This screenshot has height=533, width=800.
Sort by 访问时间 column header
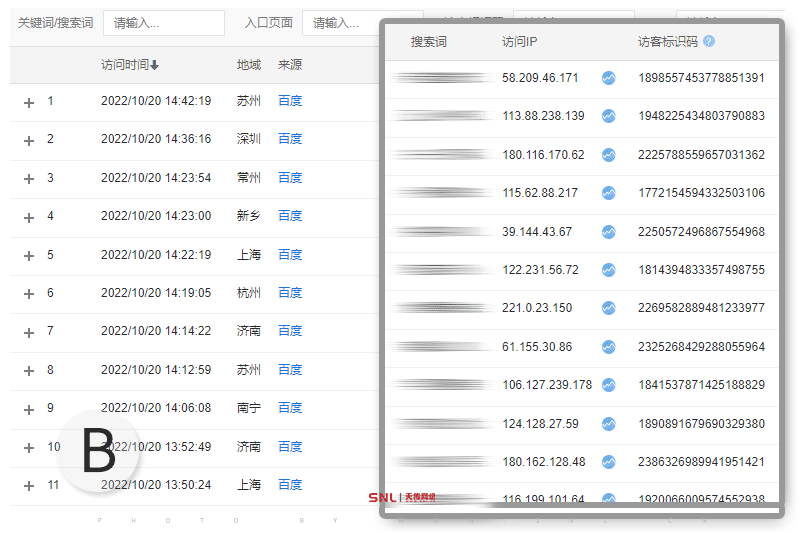coord(129,65)
